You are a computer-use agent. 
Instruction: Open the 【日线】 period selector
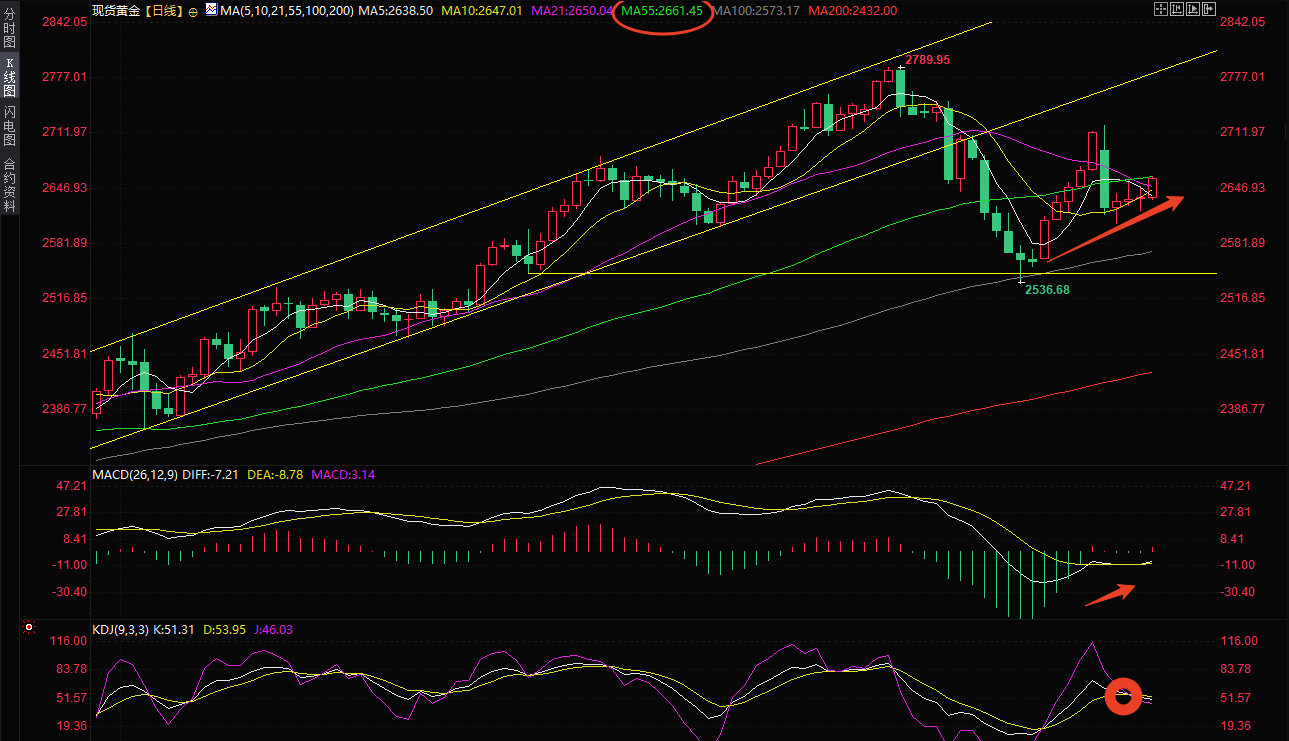tap(162, 10)
